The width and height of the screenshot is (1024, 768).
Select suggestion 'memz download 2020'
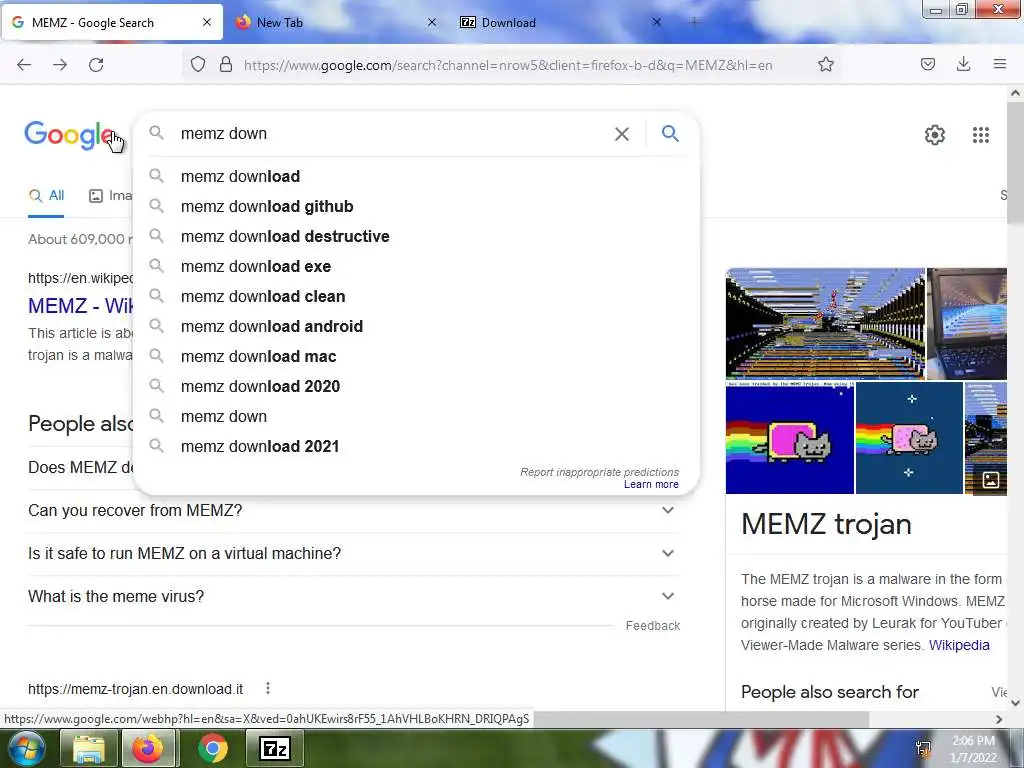point(415,387)
